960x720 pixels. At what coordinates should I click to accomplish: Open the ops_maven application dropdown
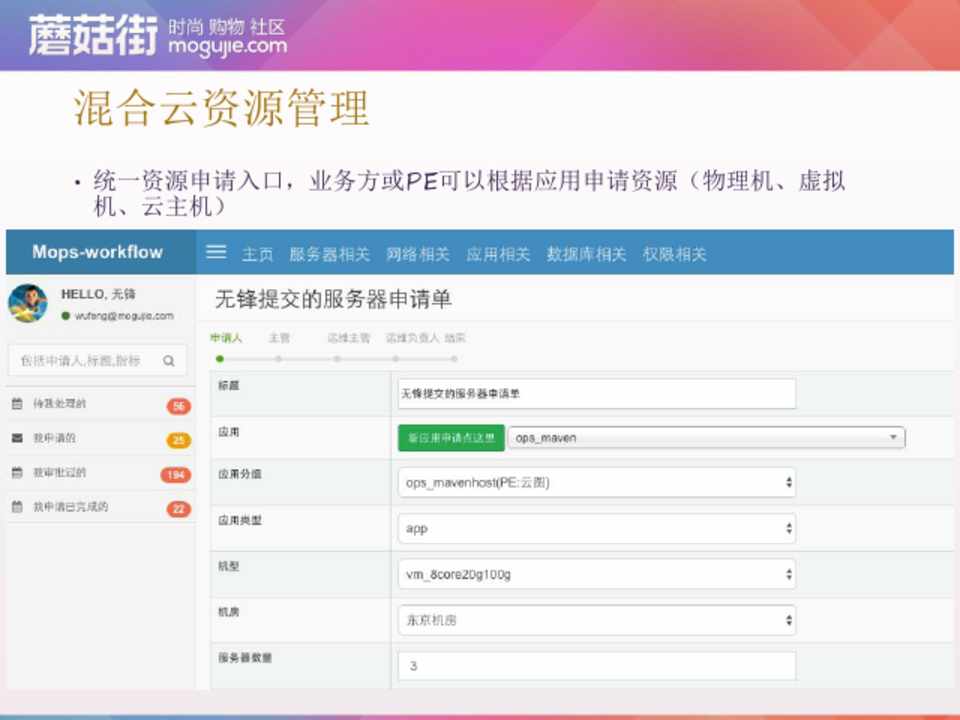coord(706,438)
